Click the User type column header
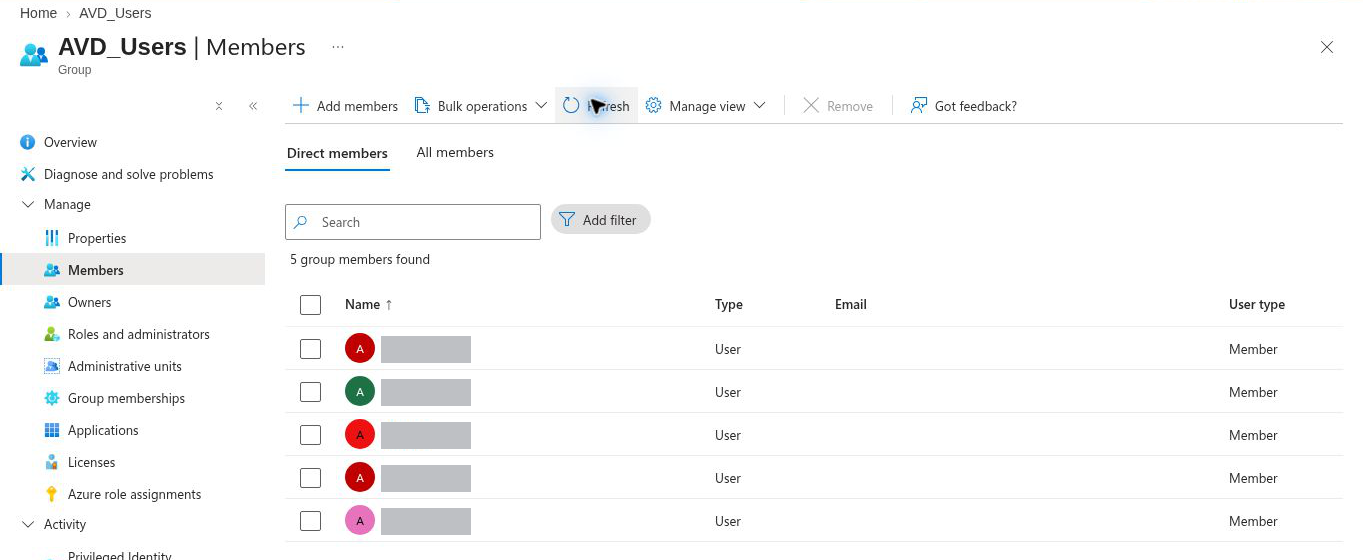 (1257, 304)
